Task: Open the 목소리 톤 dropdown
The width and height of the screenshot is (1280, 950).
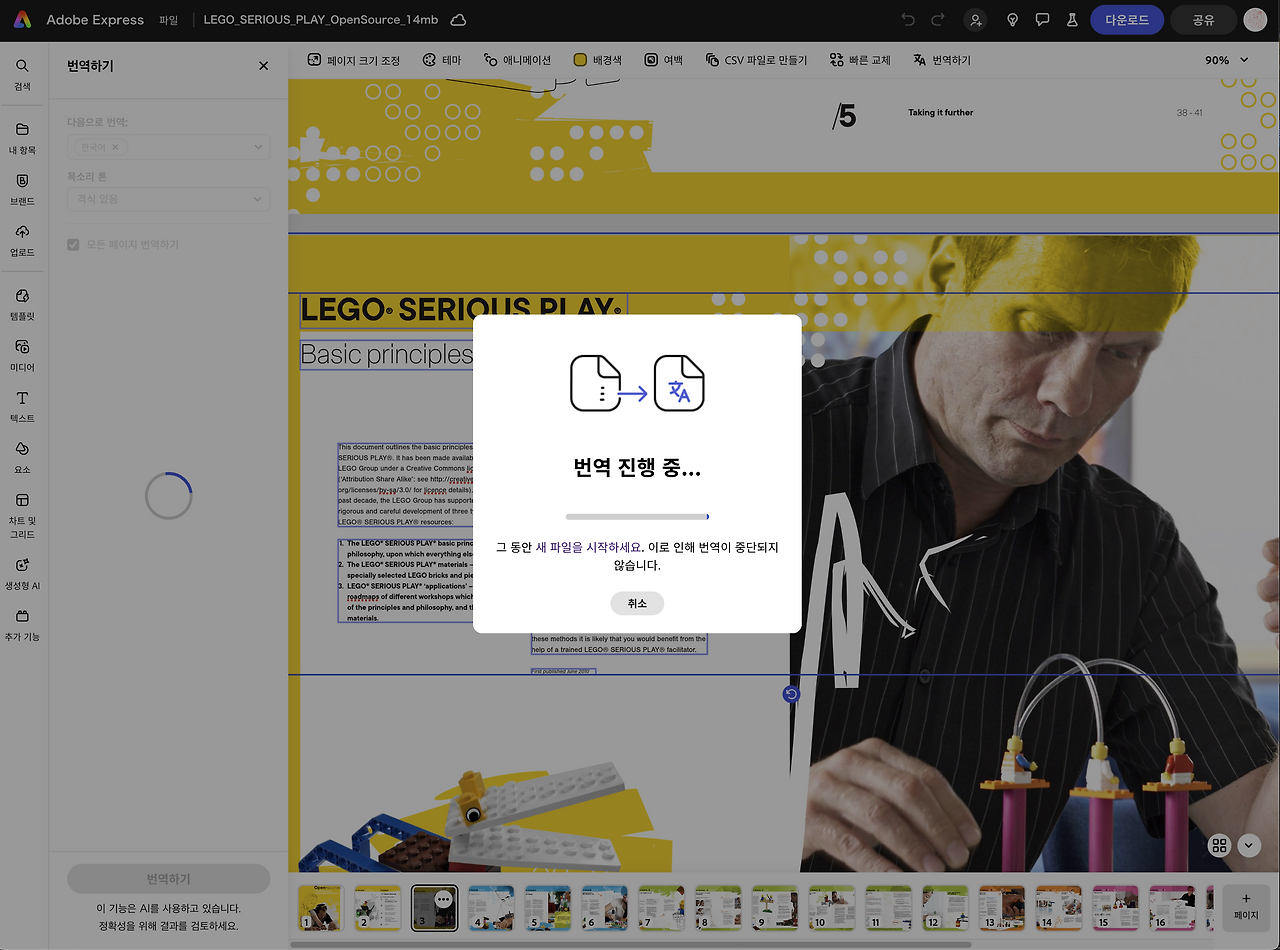Action: [x=169, y=199]
